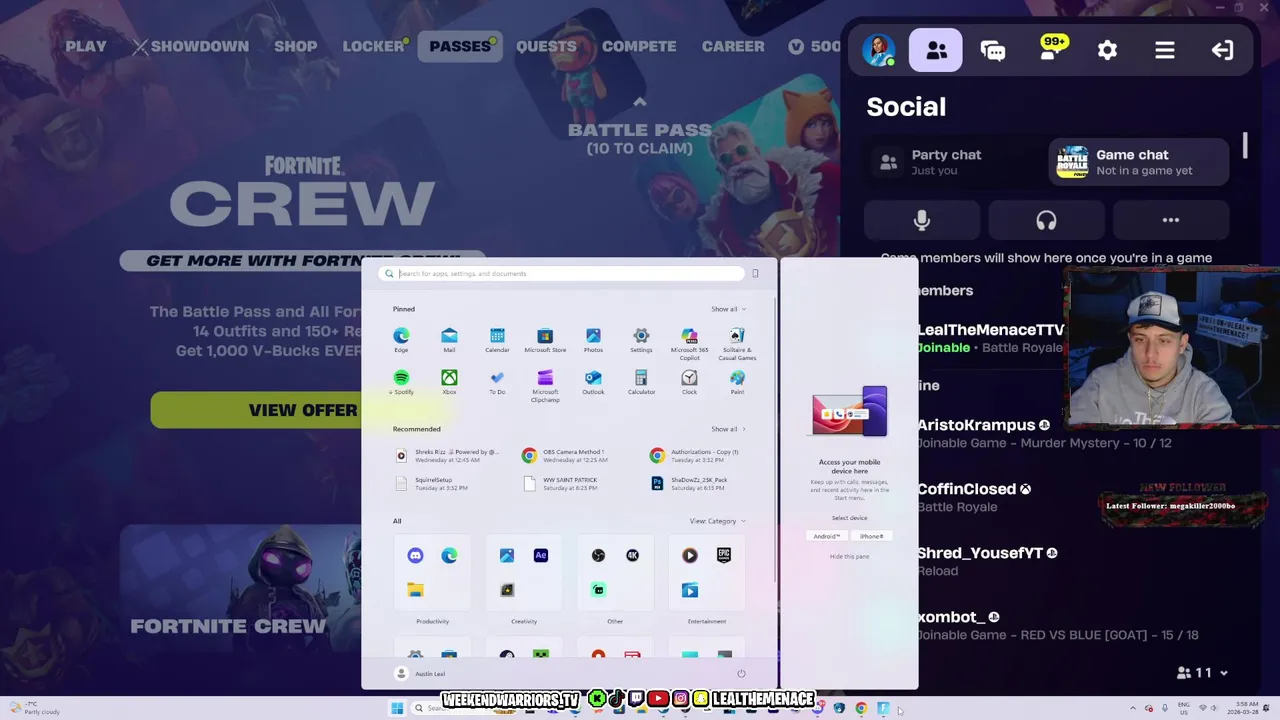The height and width of the screenshot is (720, 1280).
Task: Click Fortnite Social panel scrollbar
Action: [x=1245, y=146]
